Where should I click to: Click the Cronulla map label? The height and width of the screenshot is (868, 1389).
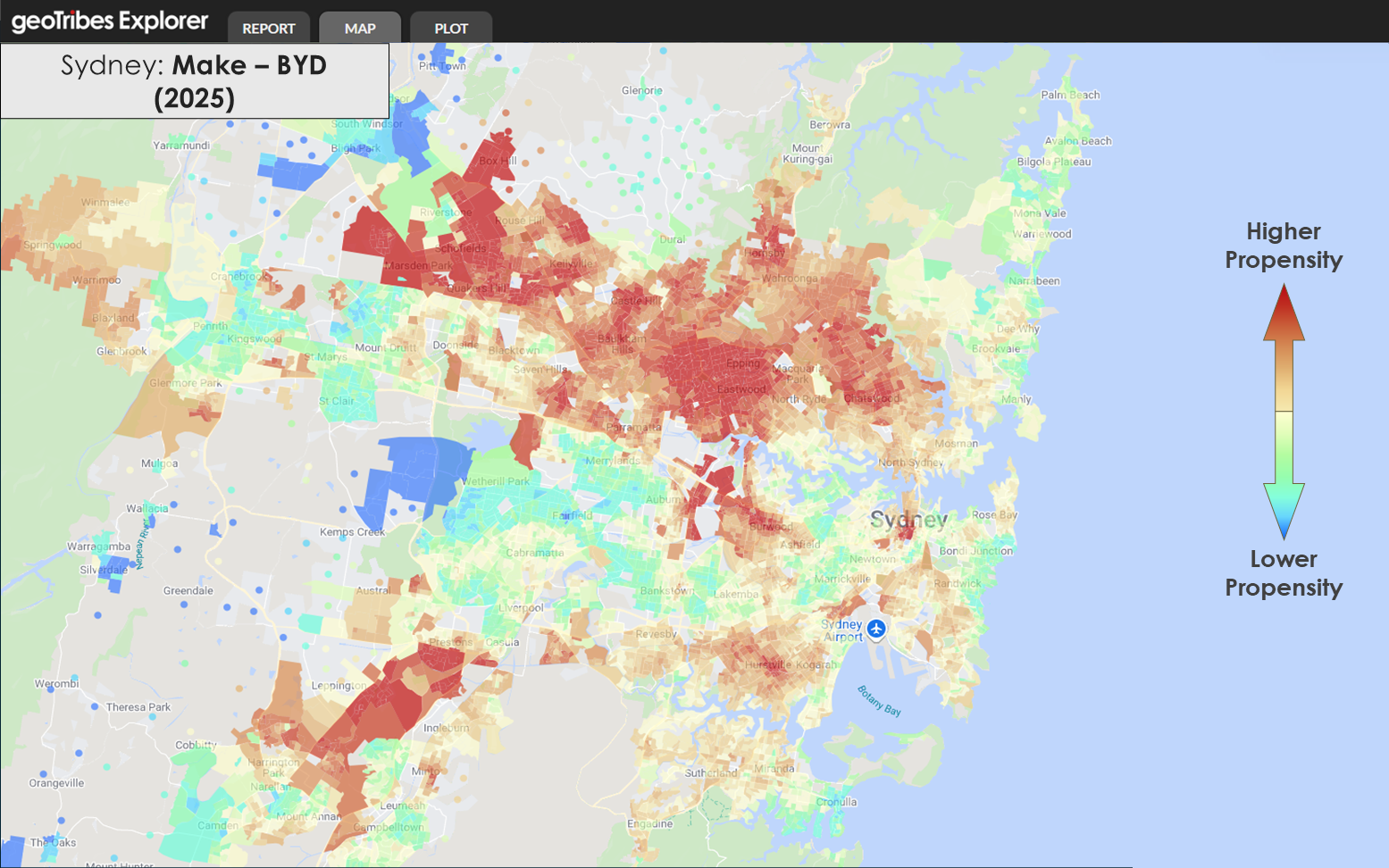click(x=836, y=802)
